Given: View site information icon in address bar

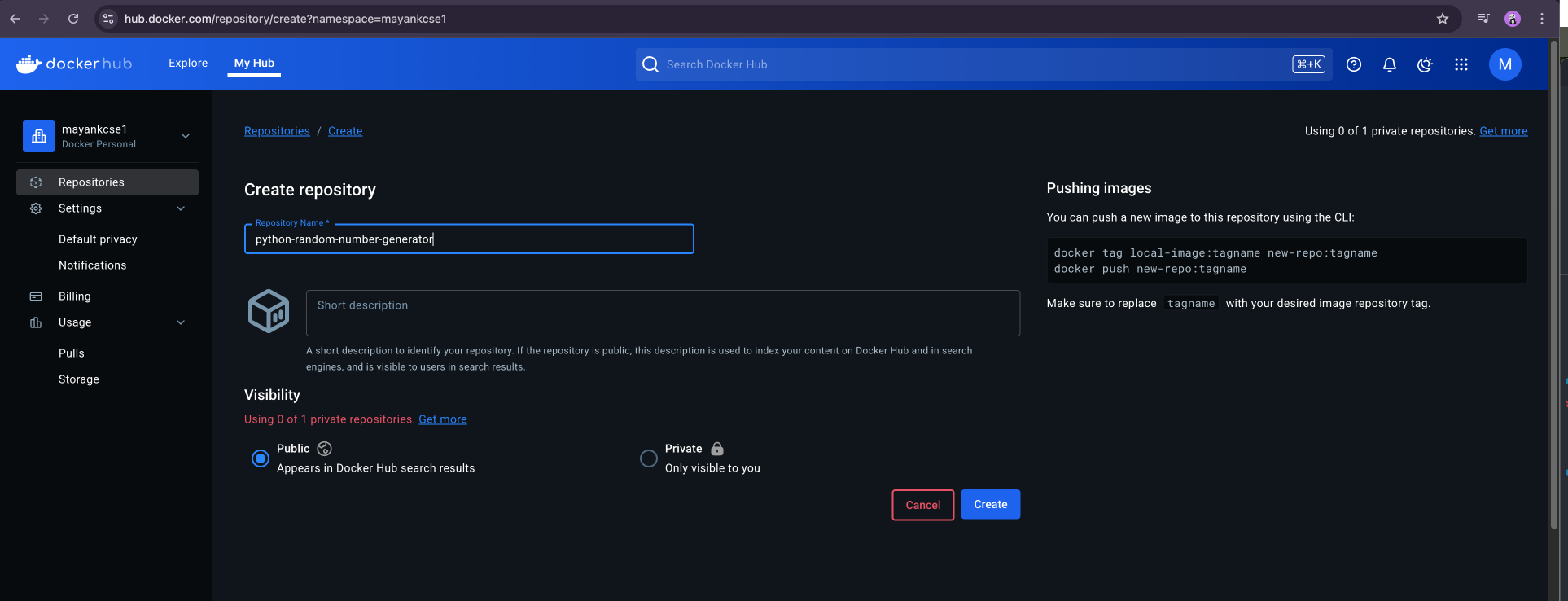Looking at the screenshot, I should 108,19.
